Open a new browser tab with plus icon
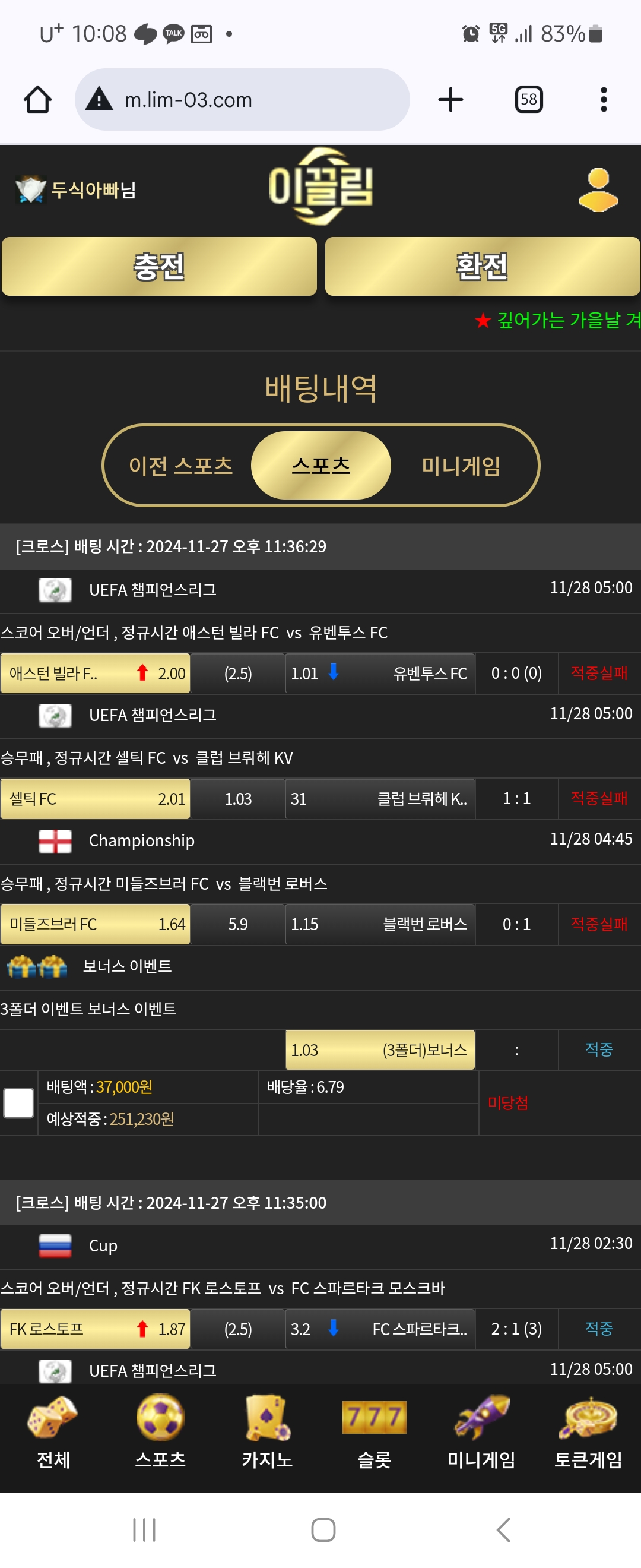The height and width of the screenshot is (1568, 641). point(450,100)
